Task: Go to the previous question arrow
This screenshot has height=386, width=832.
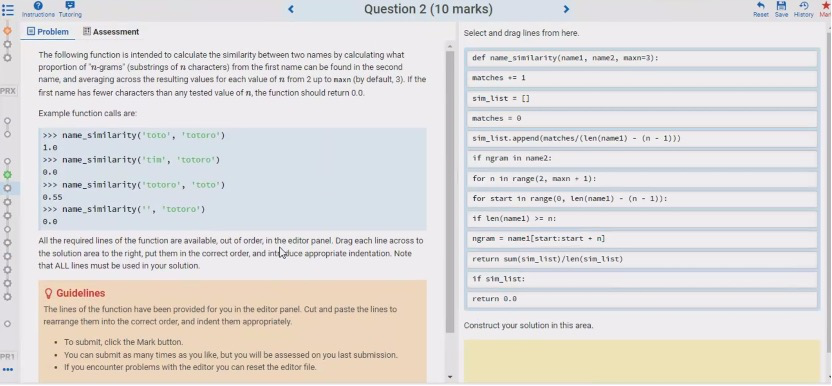Action: [291, 9]
